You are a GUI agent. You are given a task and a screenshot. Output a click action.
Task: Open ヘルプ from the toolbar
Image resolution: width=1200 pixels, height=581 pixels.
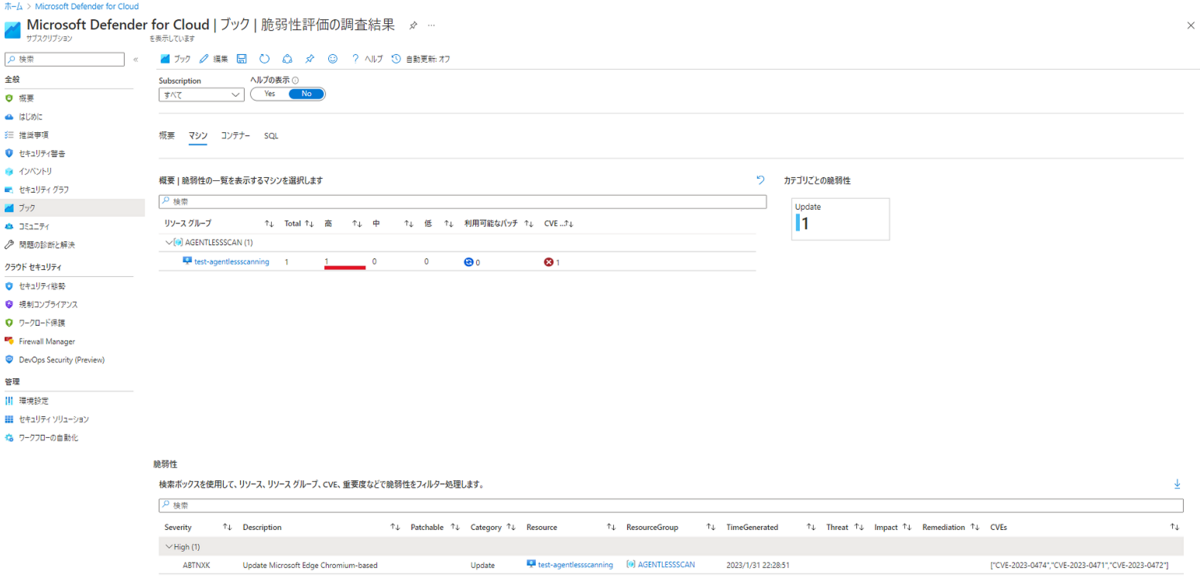[367, 59]
